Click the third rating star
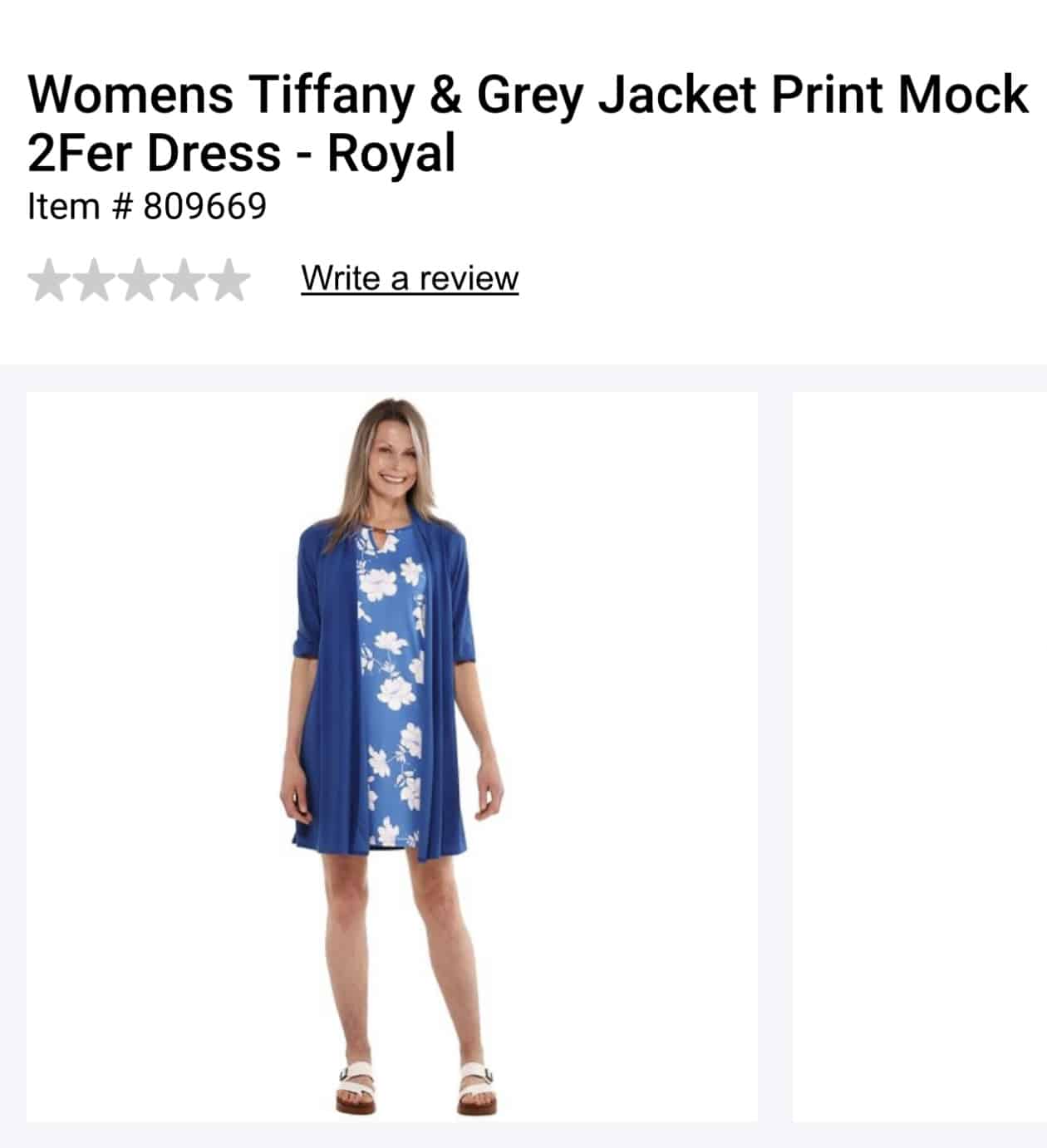 (x=139, y=280)
